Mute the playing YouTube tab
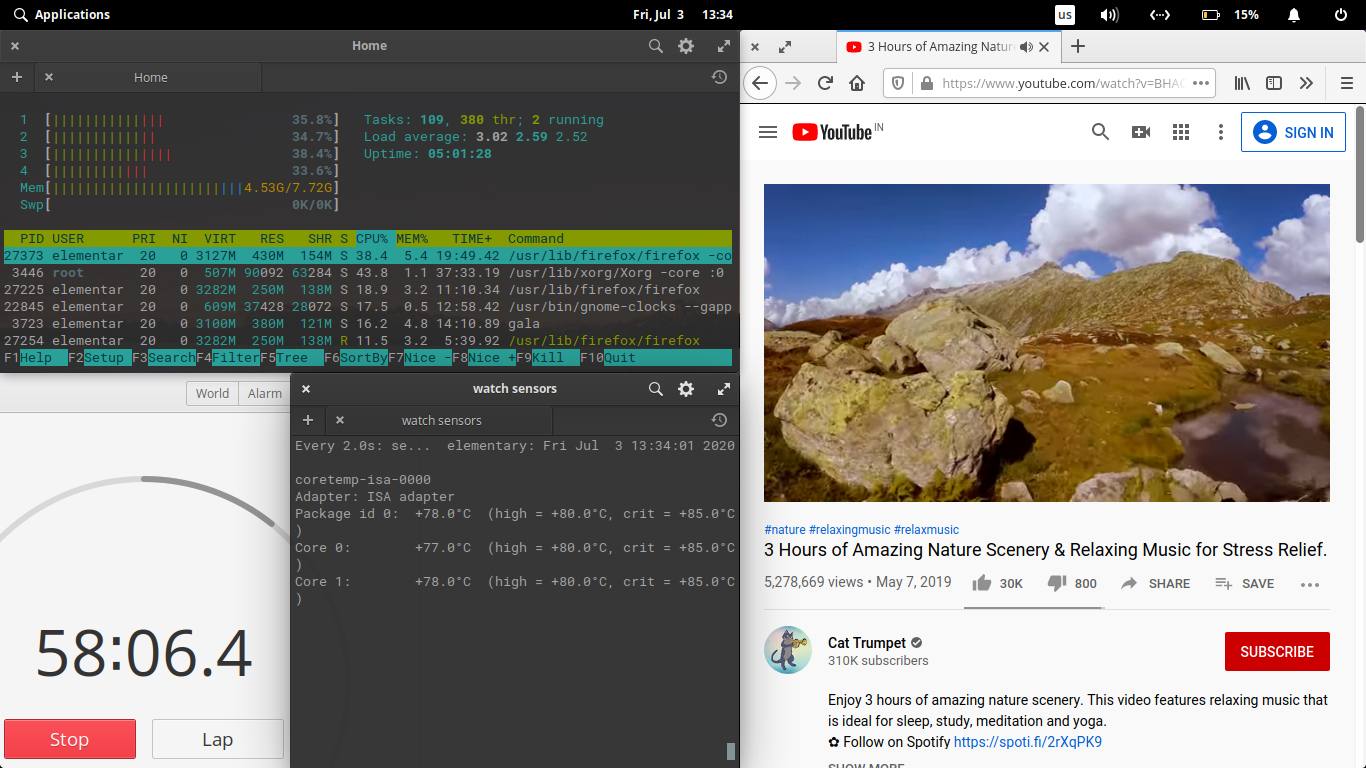The height and width of the screenshot is (768, 1366). click(x=1026, y=47)
